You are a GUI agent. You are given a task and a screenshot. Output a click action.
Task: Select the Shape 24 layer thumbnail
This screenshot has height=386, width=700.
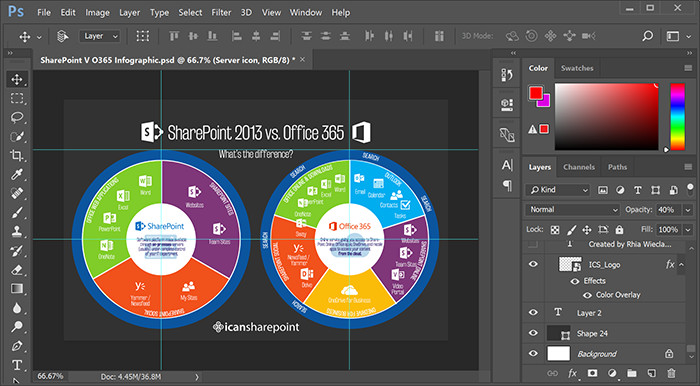pos(558,333)
